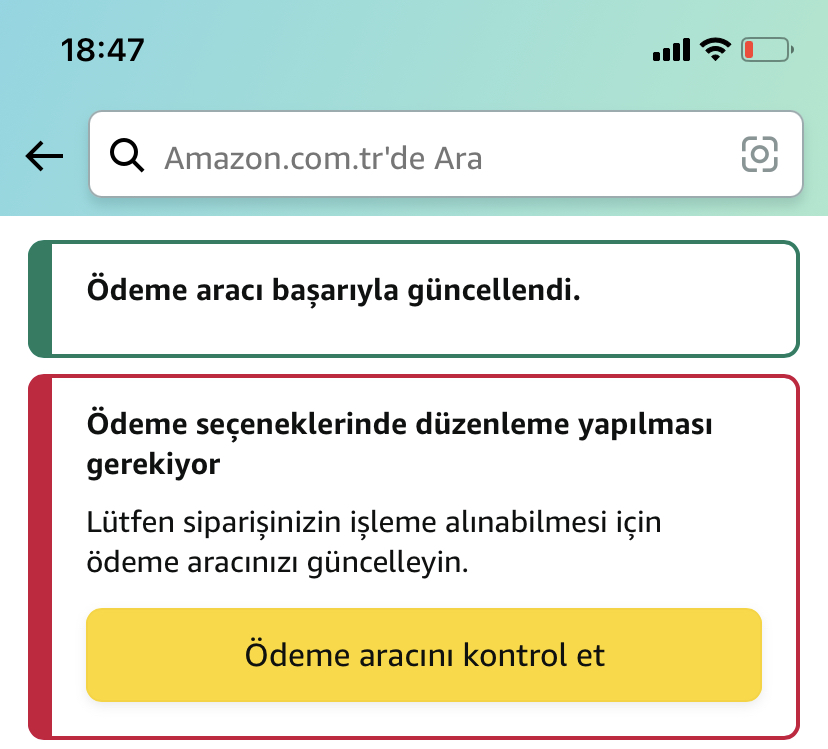The image size is (828, 749).
Task: Tap the "ödeme aracınızı güncelleyin" line
Action: (x=278, y=561)
